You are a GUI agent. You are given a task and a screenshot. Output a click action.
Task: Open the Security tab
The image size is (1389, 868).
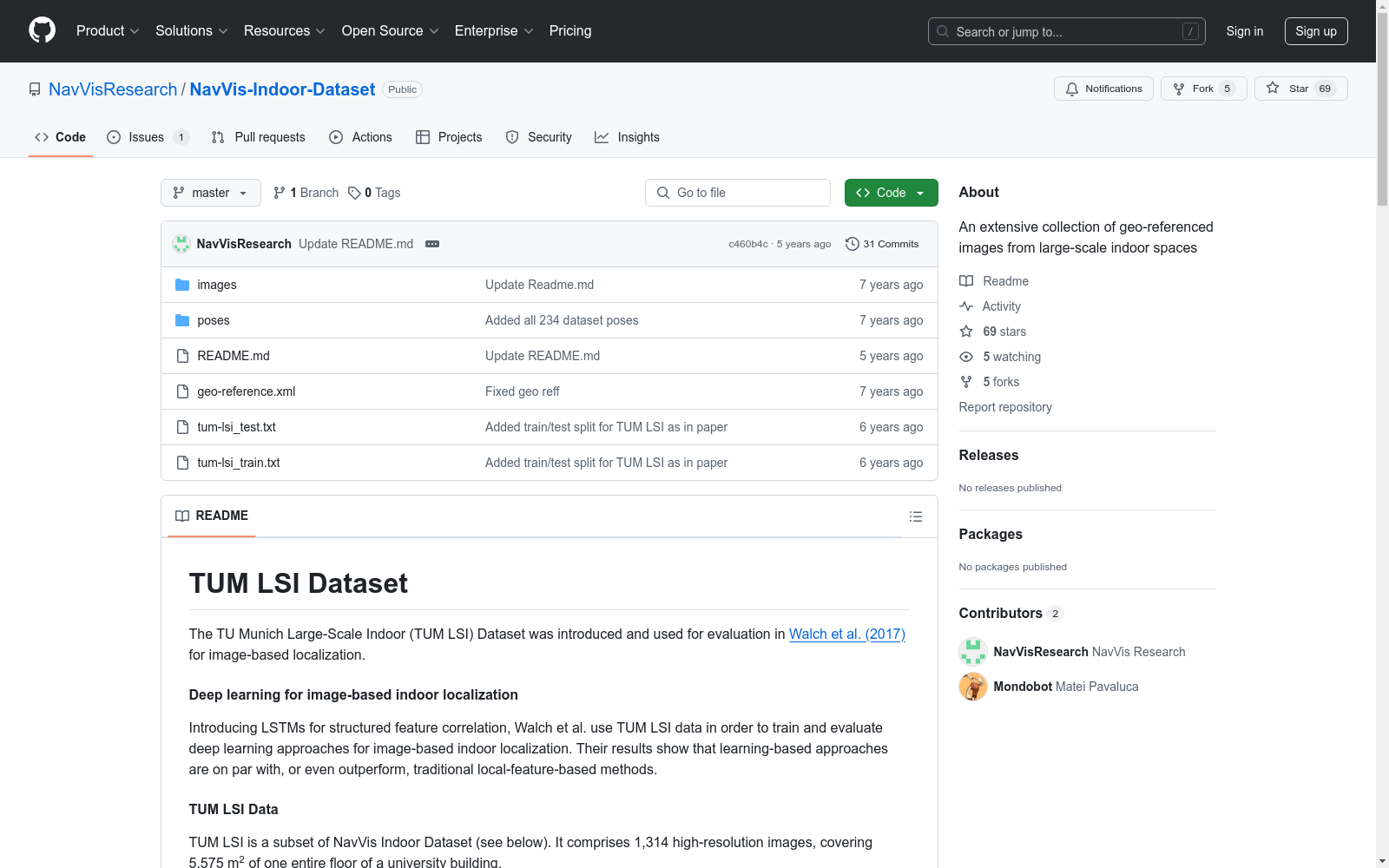pyautogui.click(x=539, y=137)
